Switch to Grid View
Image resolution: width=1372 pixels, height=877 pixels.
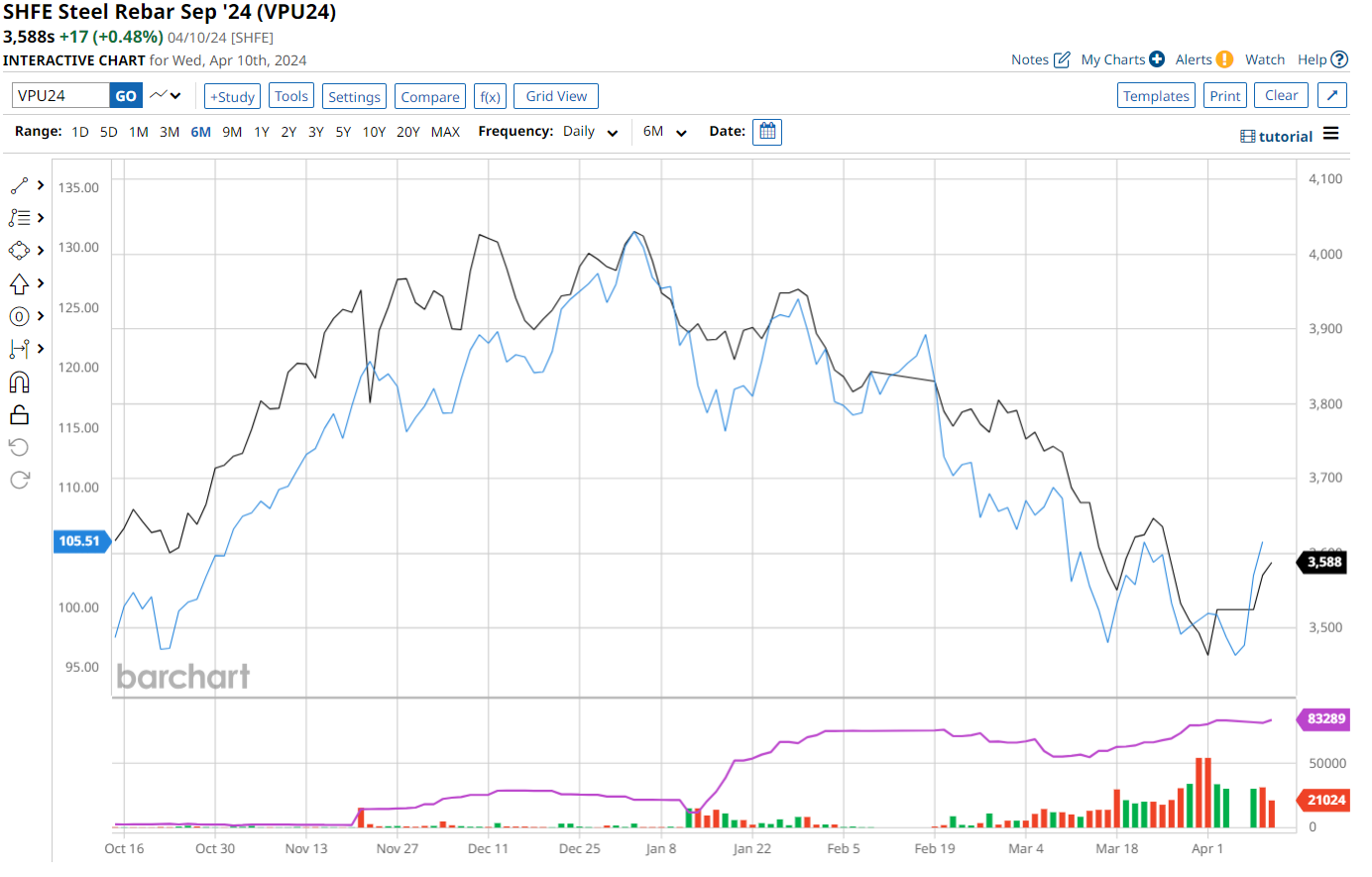[x=556, y=96]
